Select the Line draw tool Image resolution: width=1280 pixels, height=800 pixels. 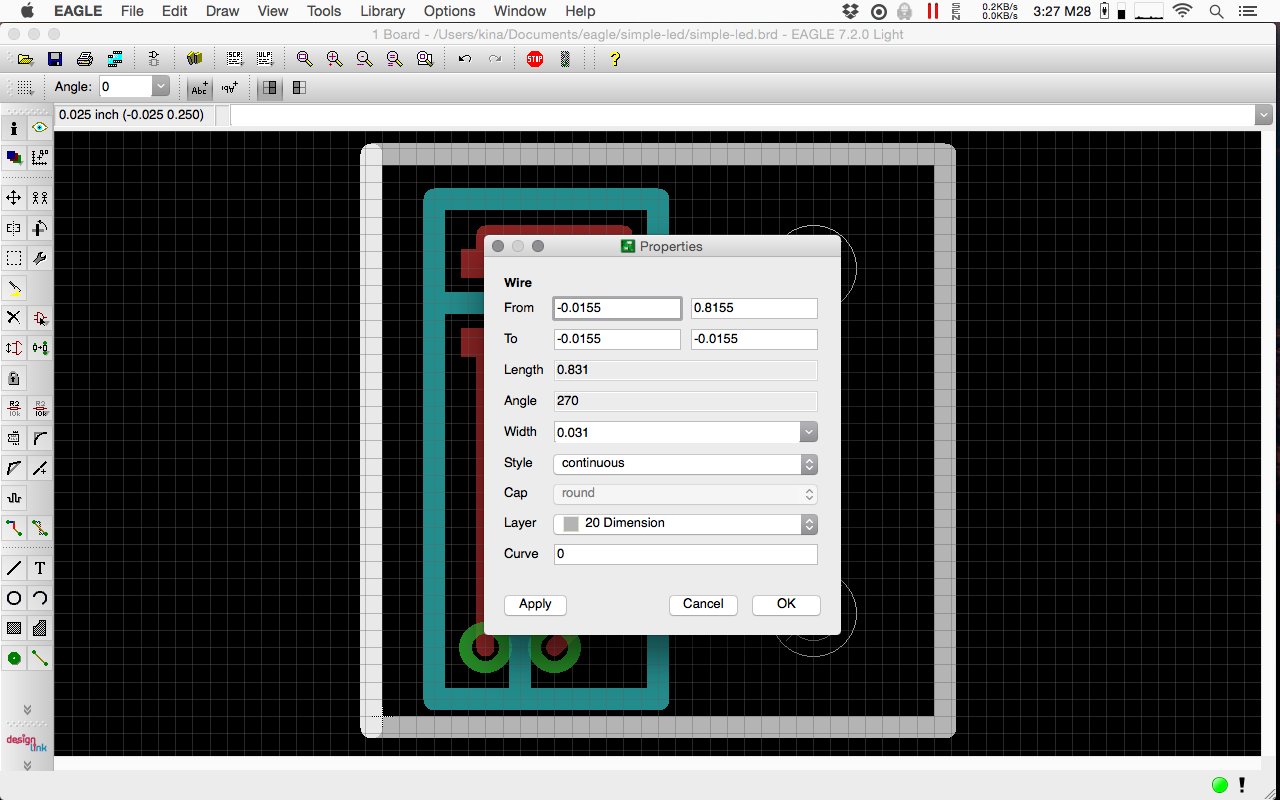tap(14, 568)
